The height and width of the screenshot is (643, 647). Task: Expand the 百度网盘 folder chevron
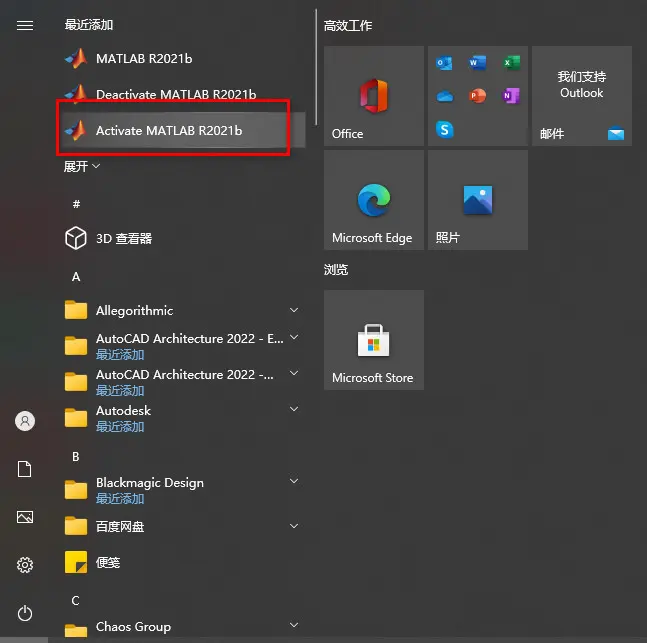pos(294,526)
